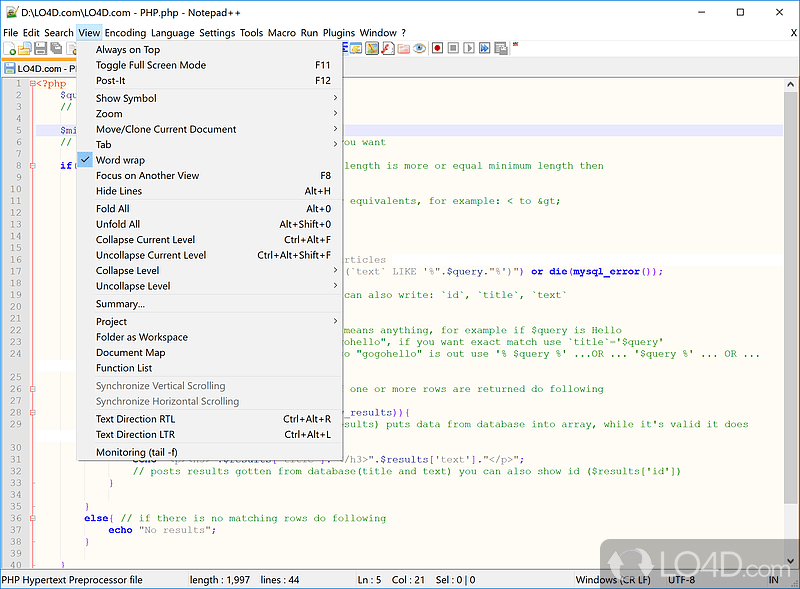Select the LO4D.com PHP.php document tab
The image size is (800, 589).
[40, 68]
